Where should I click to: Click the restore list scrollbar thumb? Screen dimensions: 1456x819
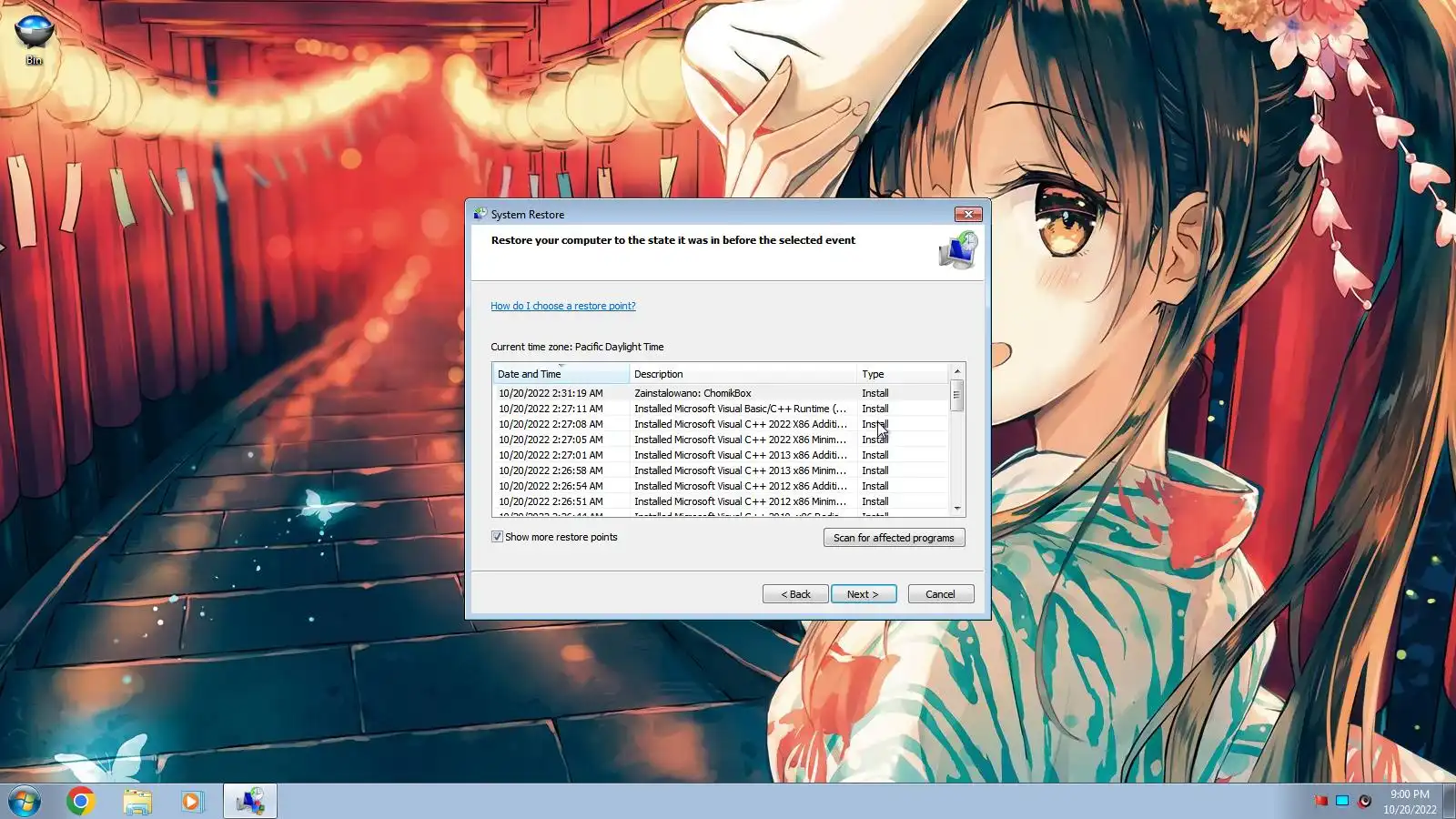tap(956, 396)
